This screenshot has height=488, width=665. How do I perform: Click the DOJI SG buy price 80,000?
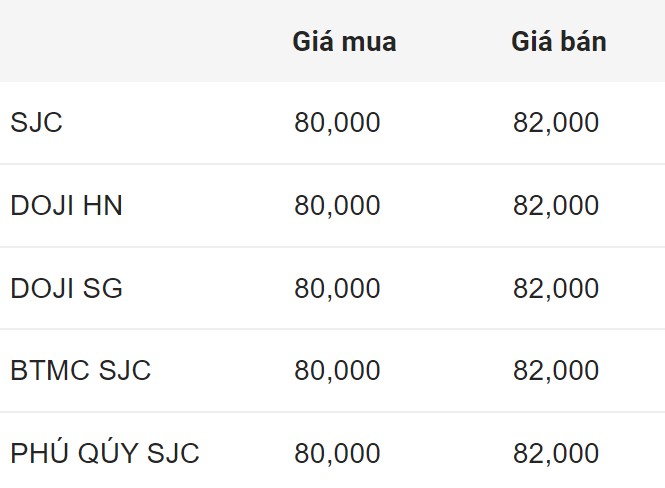click(x=337, y=289)
